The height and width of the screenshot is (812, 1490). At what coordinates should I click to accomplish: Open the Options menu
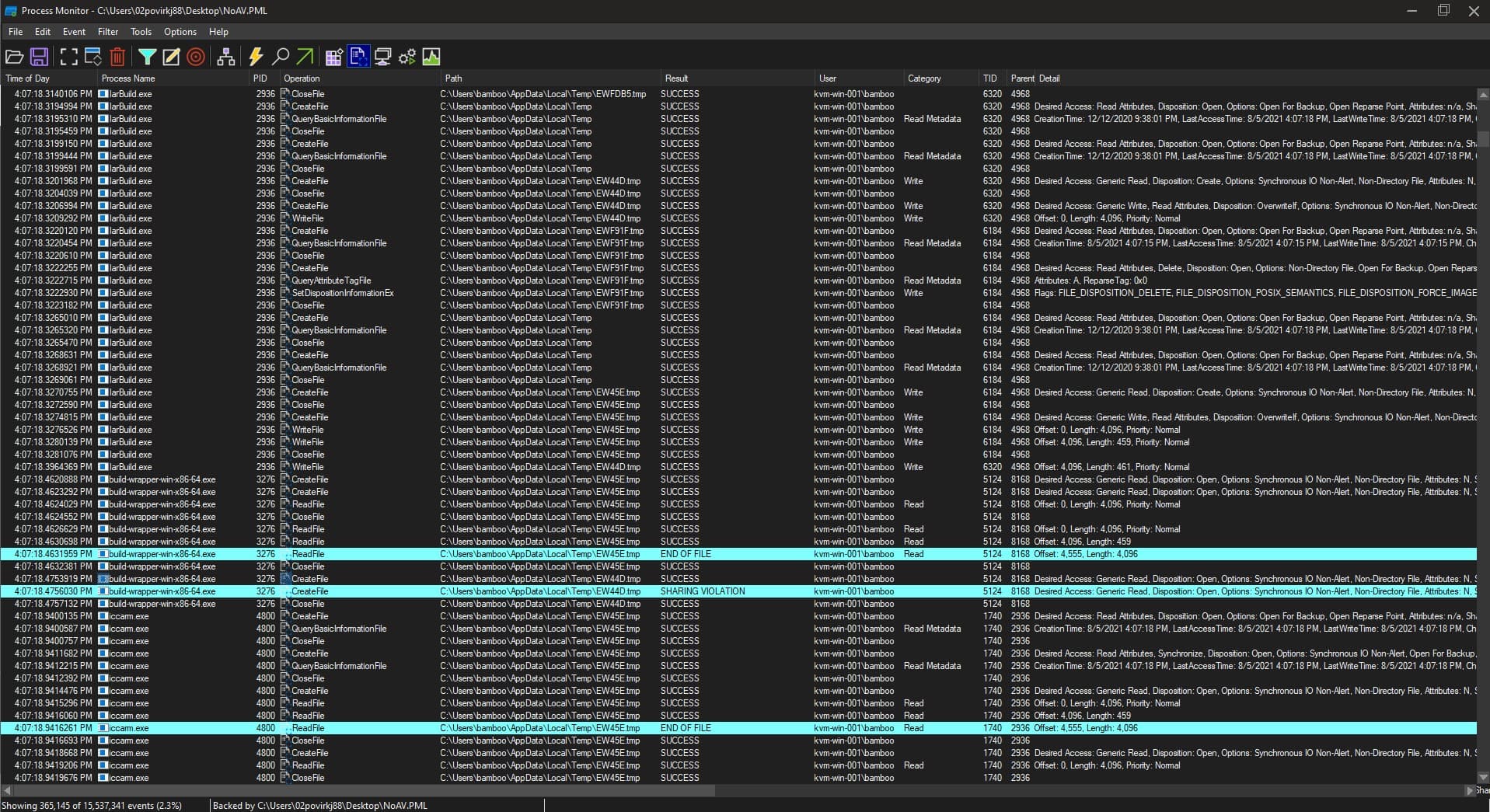[x=180, y=32]
